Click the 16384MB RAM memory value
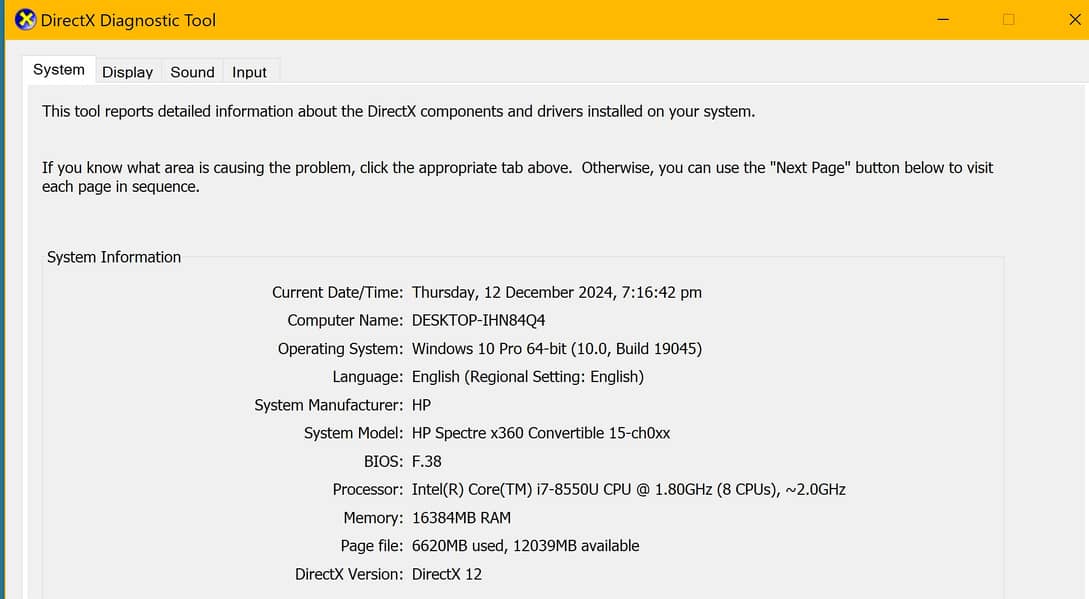The width and height of the screenshot is (1089, 599). [x=461, y=518]
